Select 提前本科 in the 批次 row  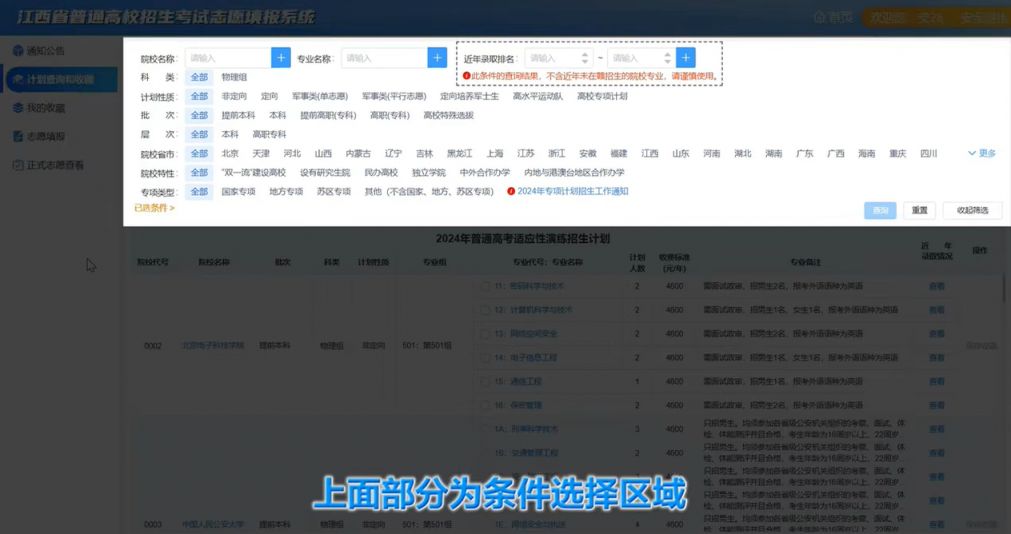pos(239,115)
